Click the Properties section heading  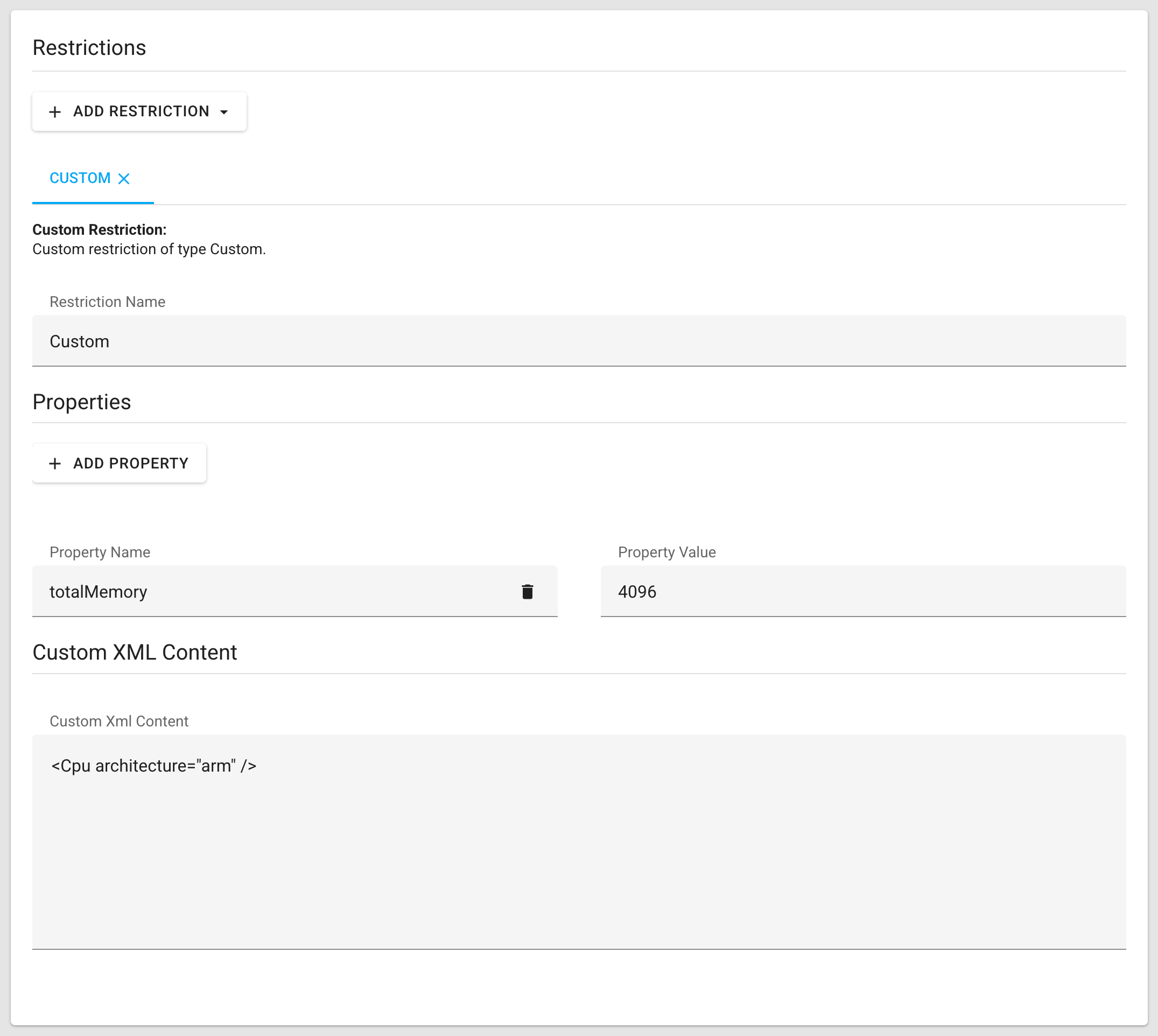(81, 402)
